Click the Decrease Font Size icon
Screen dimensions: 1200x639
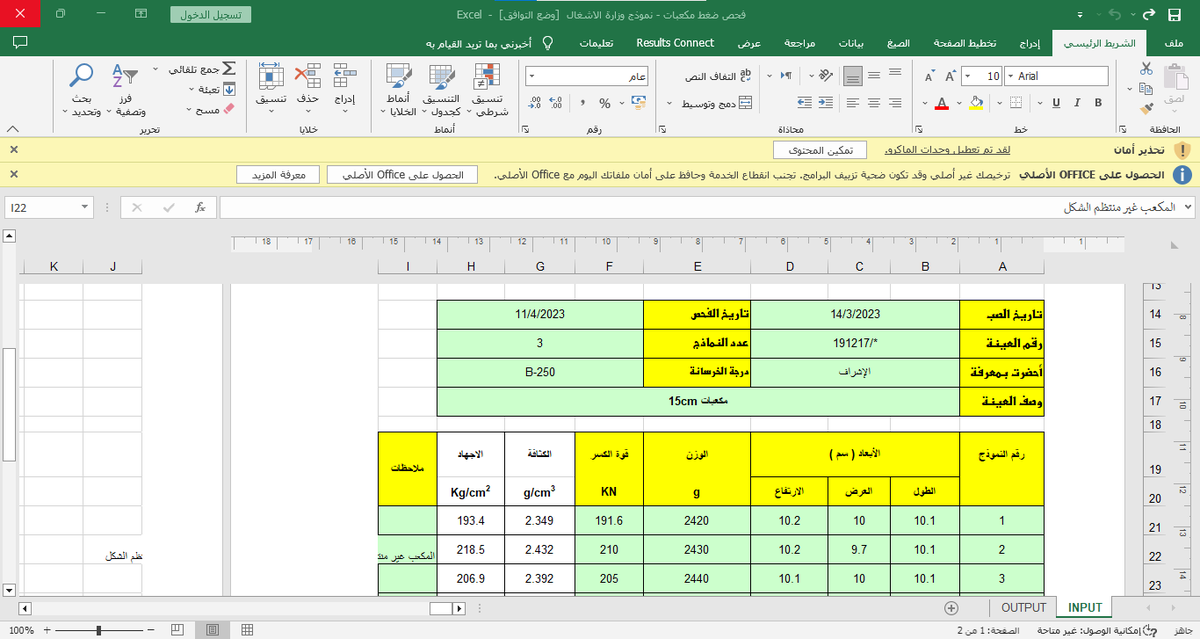click(930, 76)
